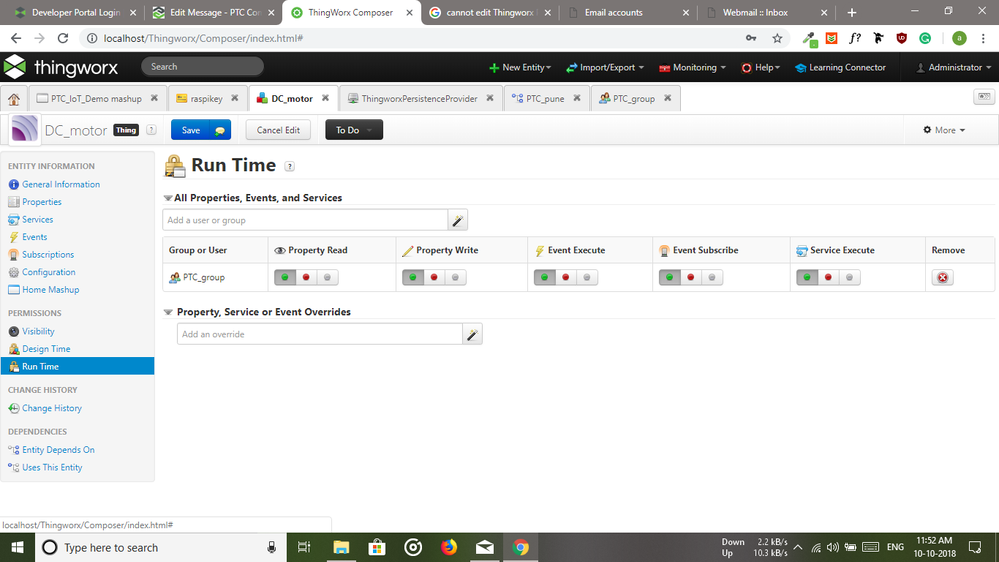Collapse Property, Service or Event Overrides section
999x562 pixels.
click(168, 312)
